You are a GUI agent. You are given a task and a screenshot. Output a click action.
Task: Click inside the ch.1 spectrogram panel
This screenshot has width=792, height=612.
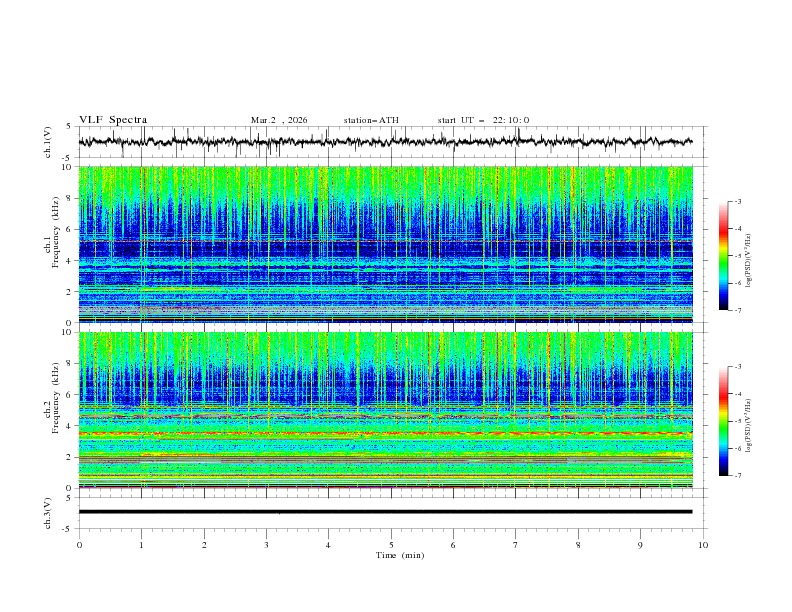point(385,244)
